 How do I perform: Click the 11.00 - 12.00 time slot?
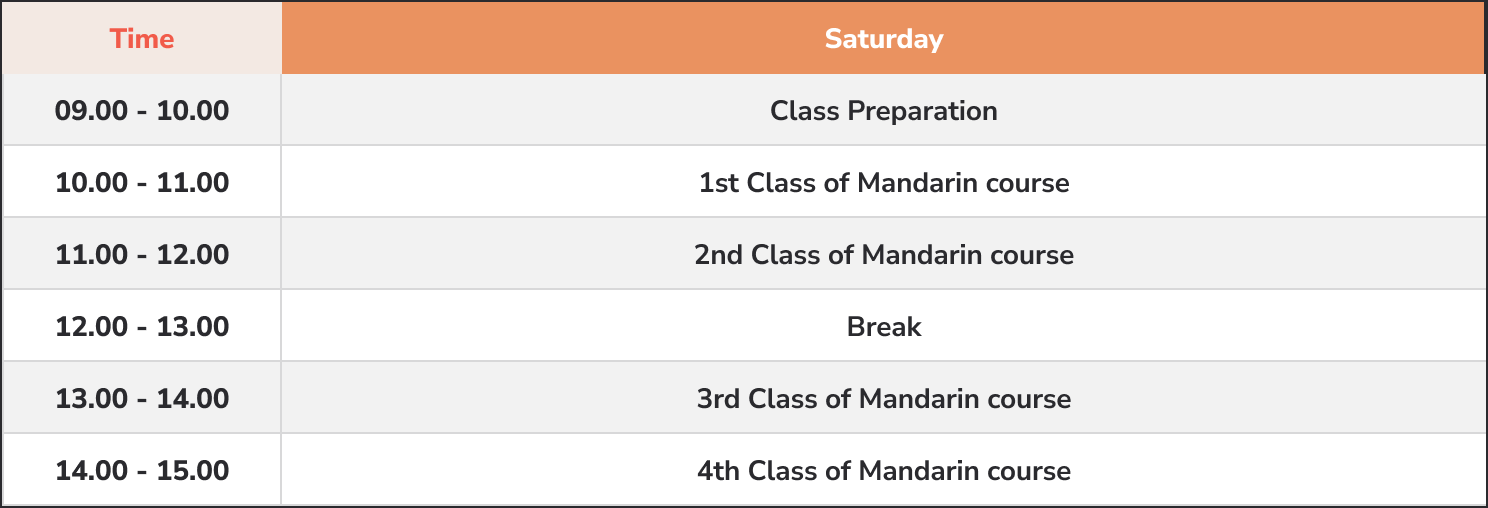142,254
